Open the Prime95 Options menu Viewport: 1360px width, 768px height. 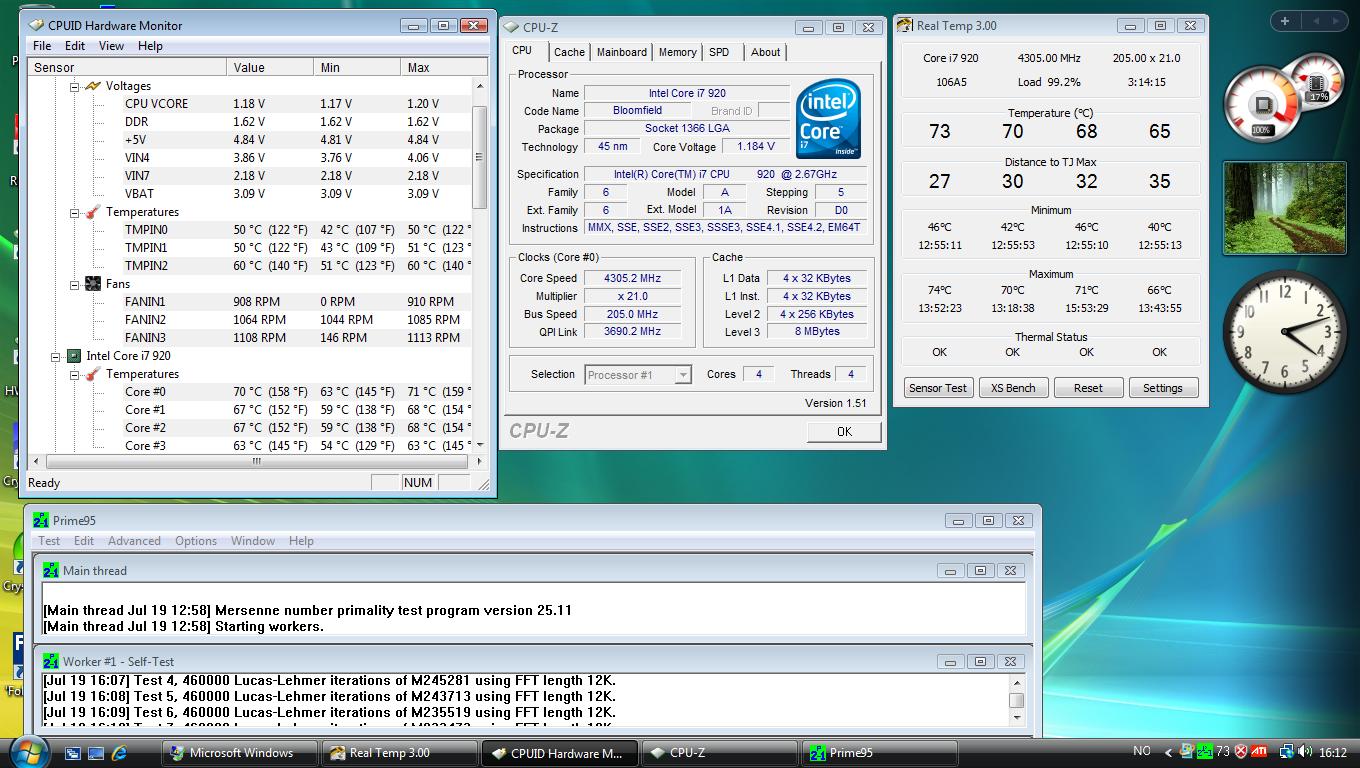coord(196,541)
